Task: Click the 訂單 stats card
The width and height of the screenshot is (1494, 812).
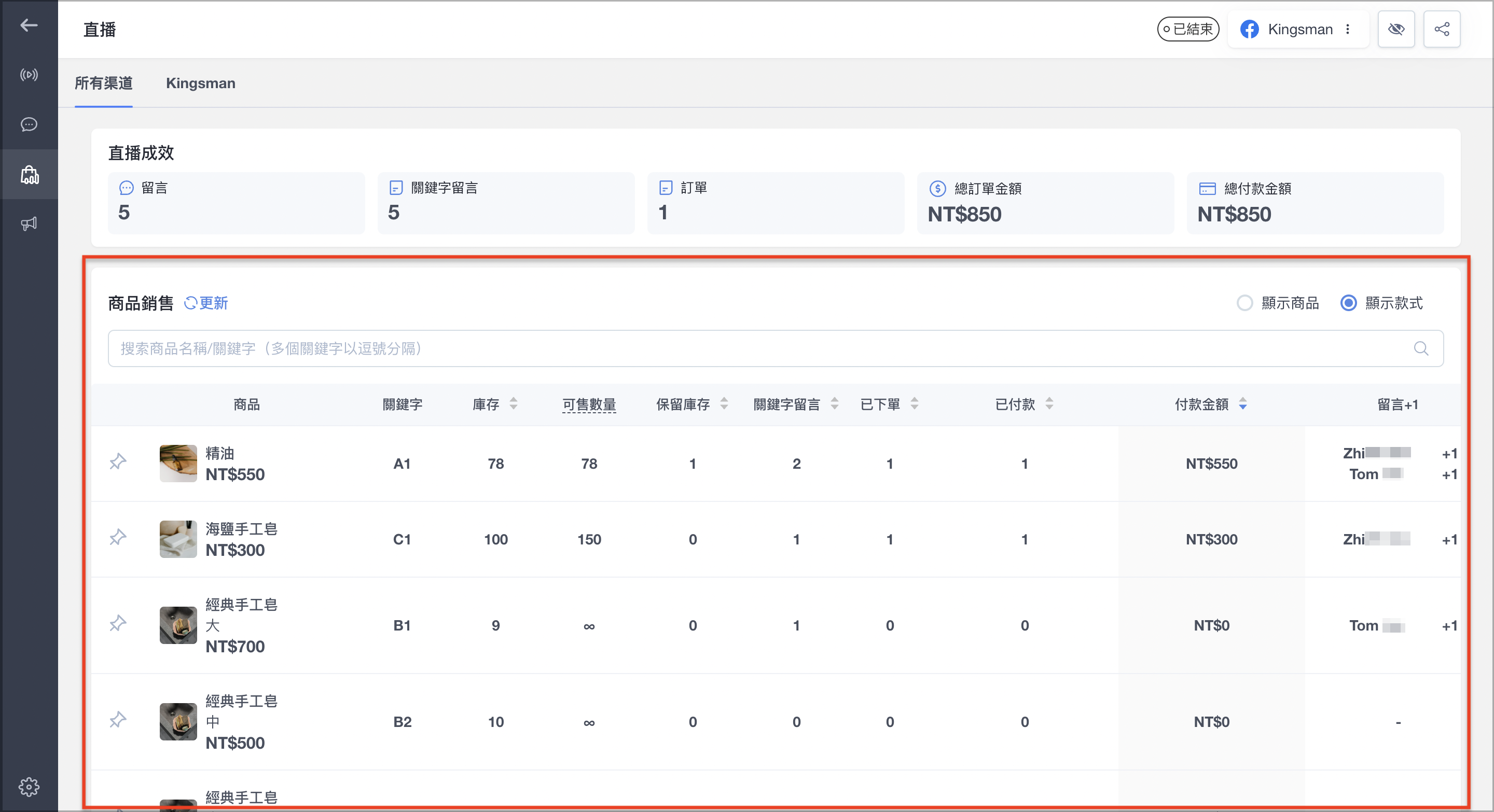Action: pyautogui.click(x=776, y=203)
